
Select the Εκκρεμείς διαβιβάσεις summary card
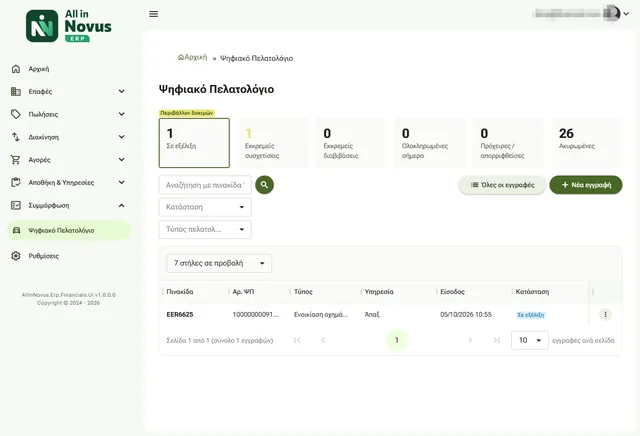(351, 143)
